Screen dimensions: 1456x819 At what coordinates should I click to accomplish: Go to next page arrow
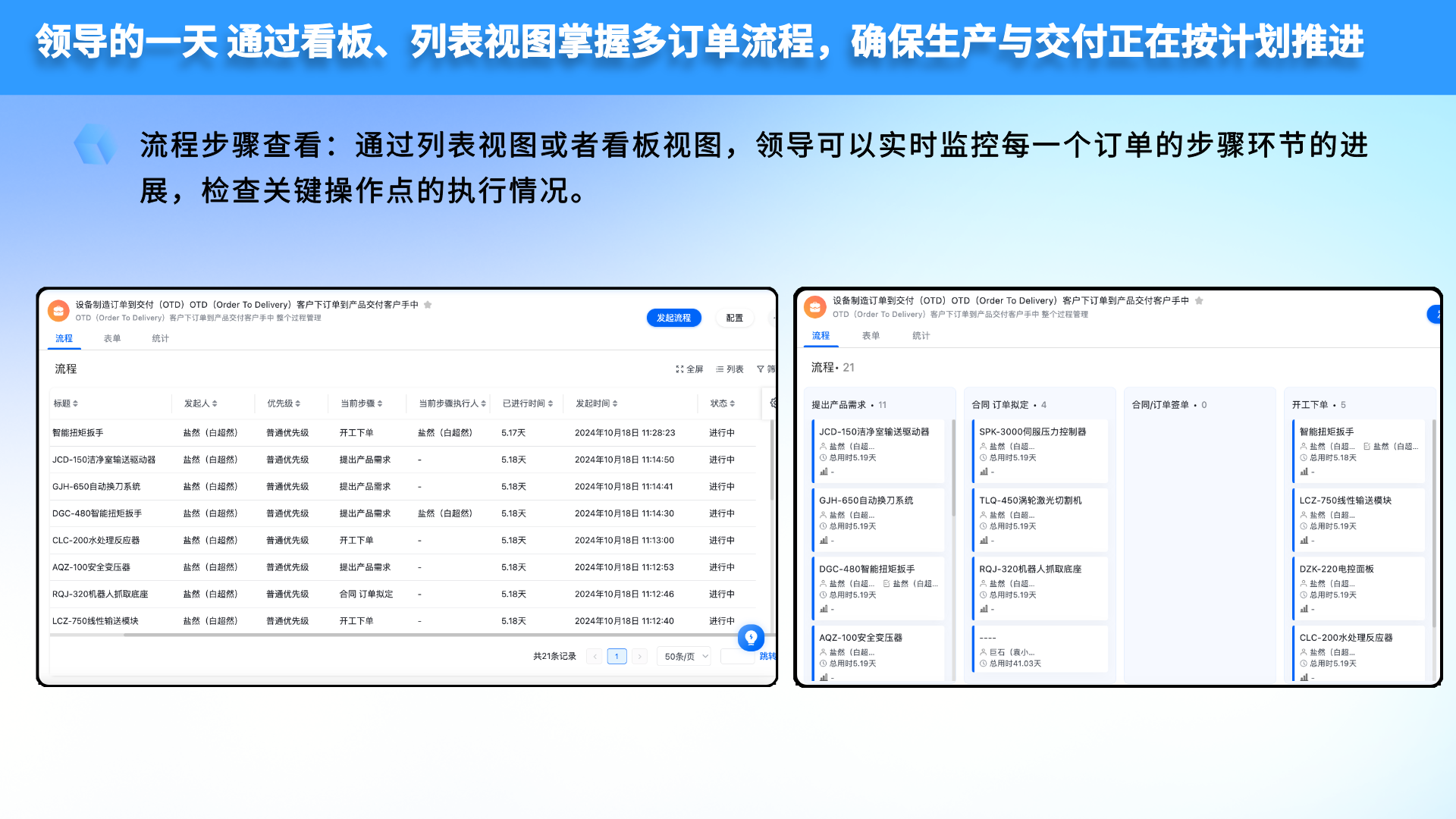click(x=640, y=657)
